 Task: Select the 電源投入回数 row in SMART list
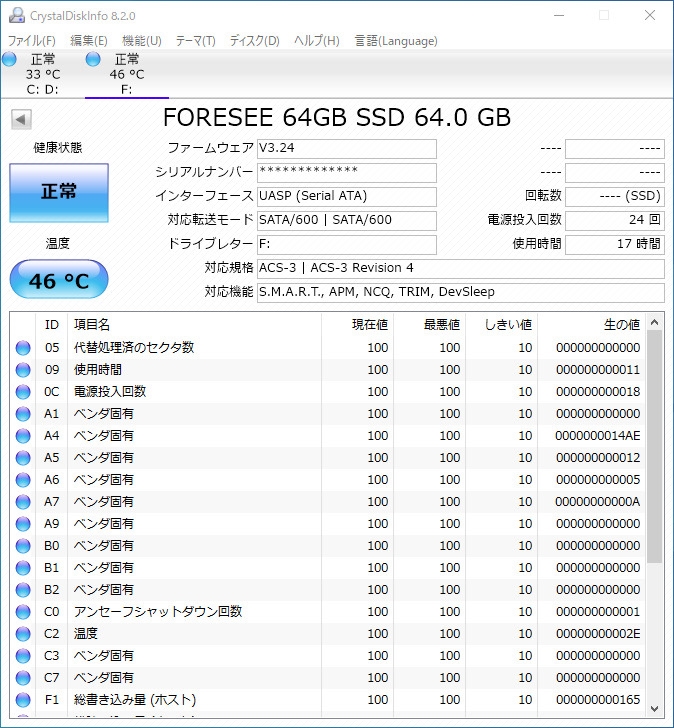(327, 392)
